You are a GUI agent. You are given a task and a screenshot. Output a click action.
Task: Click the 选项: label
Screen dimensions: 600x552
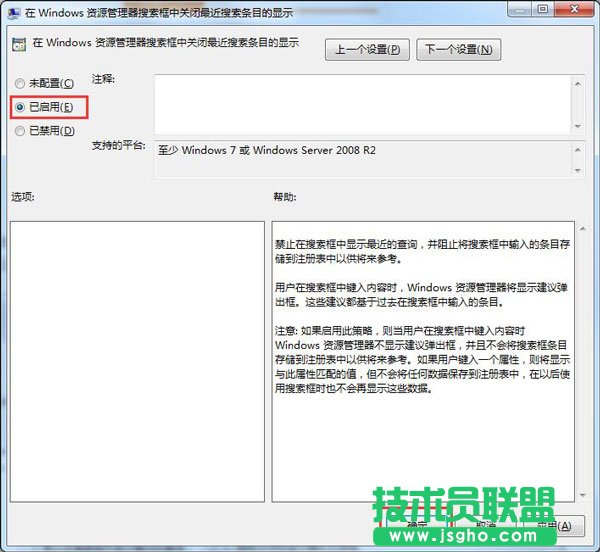tap(23, 197)
